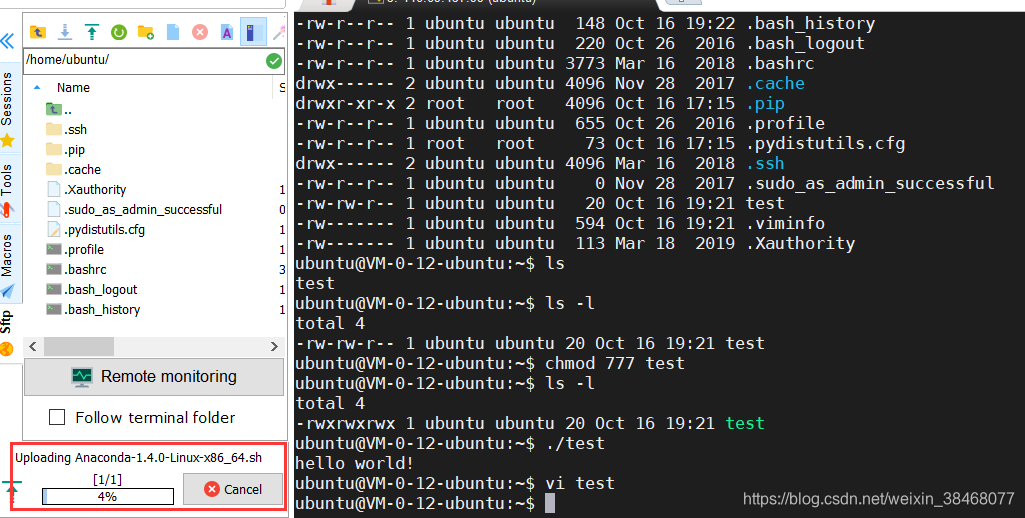Screen dimensions: 1025x518
Task: Click the upload to current folder icon
Action: [92, 31]
